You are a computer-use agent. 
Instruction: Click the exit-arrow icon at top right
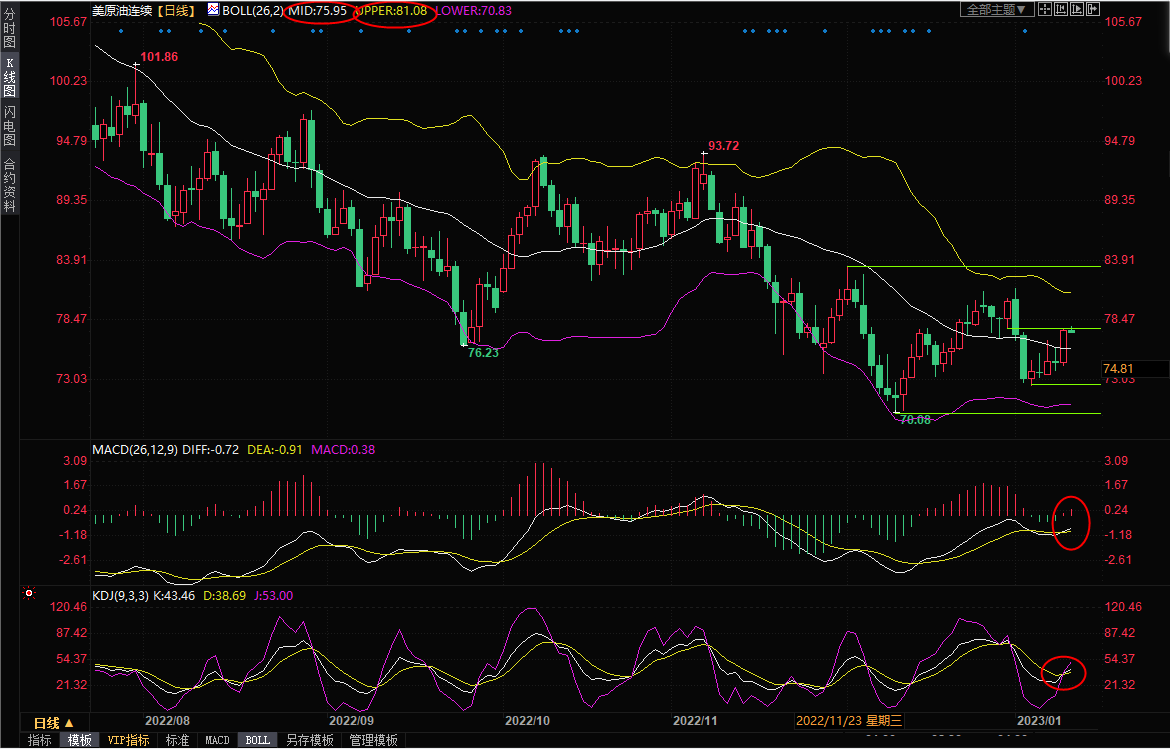tap(1093, 9)
